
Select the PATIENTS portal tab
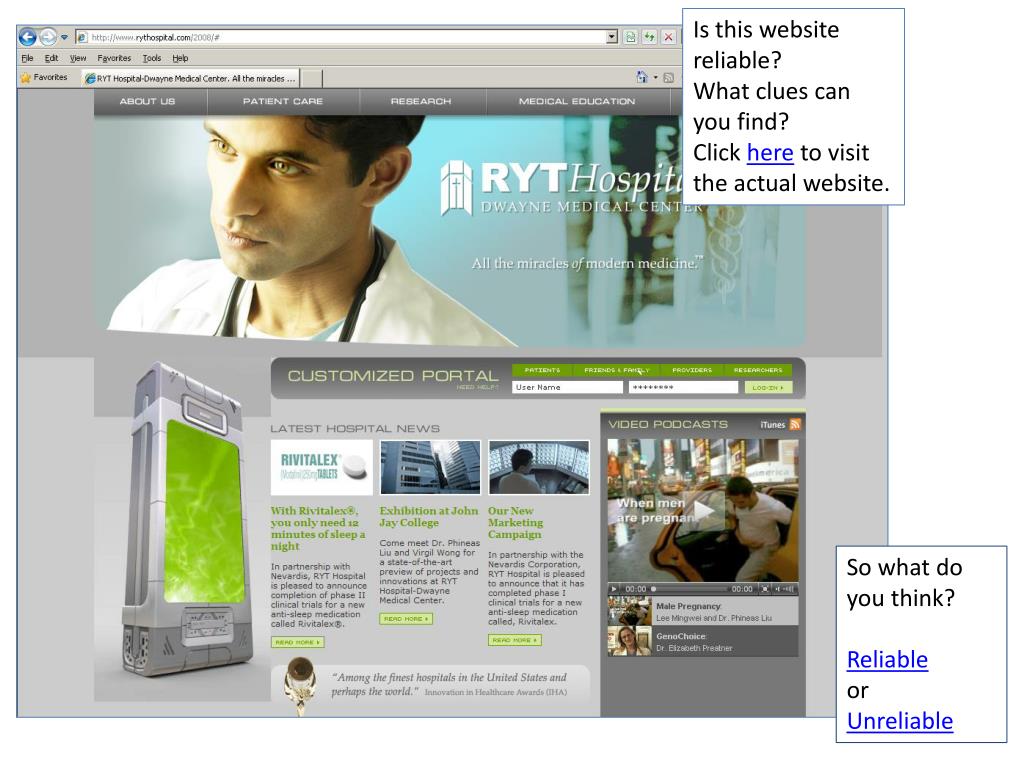pyautogui.click(x=542, y=370)
